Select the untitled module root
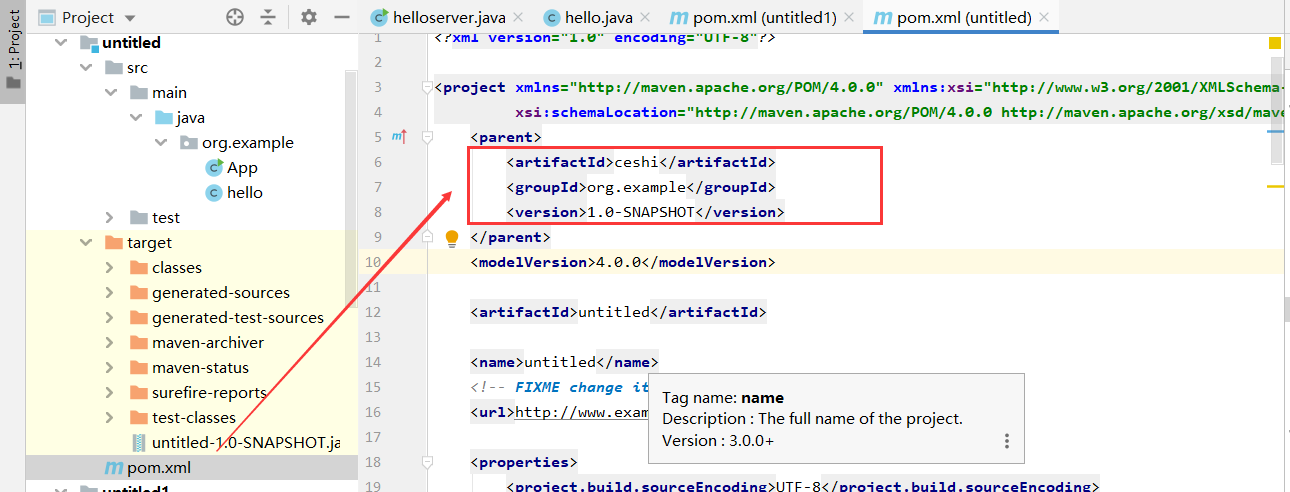1290x492 pixels. click(x=131, y=43)
